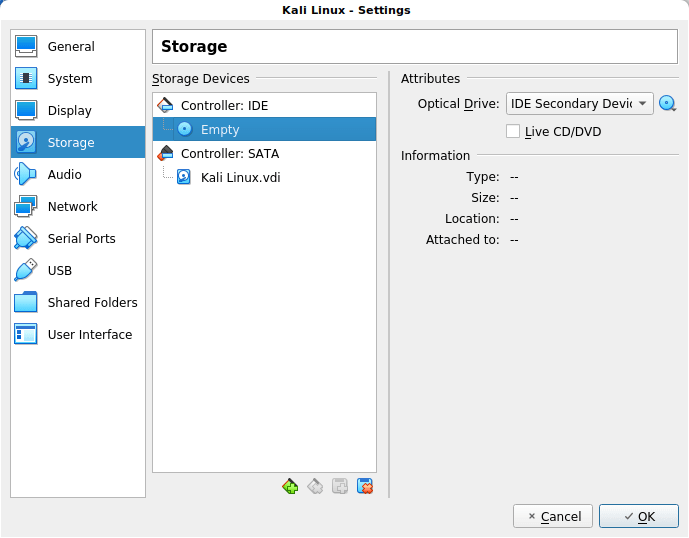
Task: Click the Information section heading
Action: [435, 155]
